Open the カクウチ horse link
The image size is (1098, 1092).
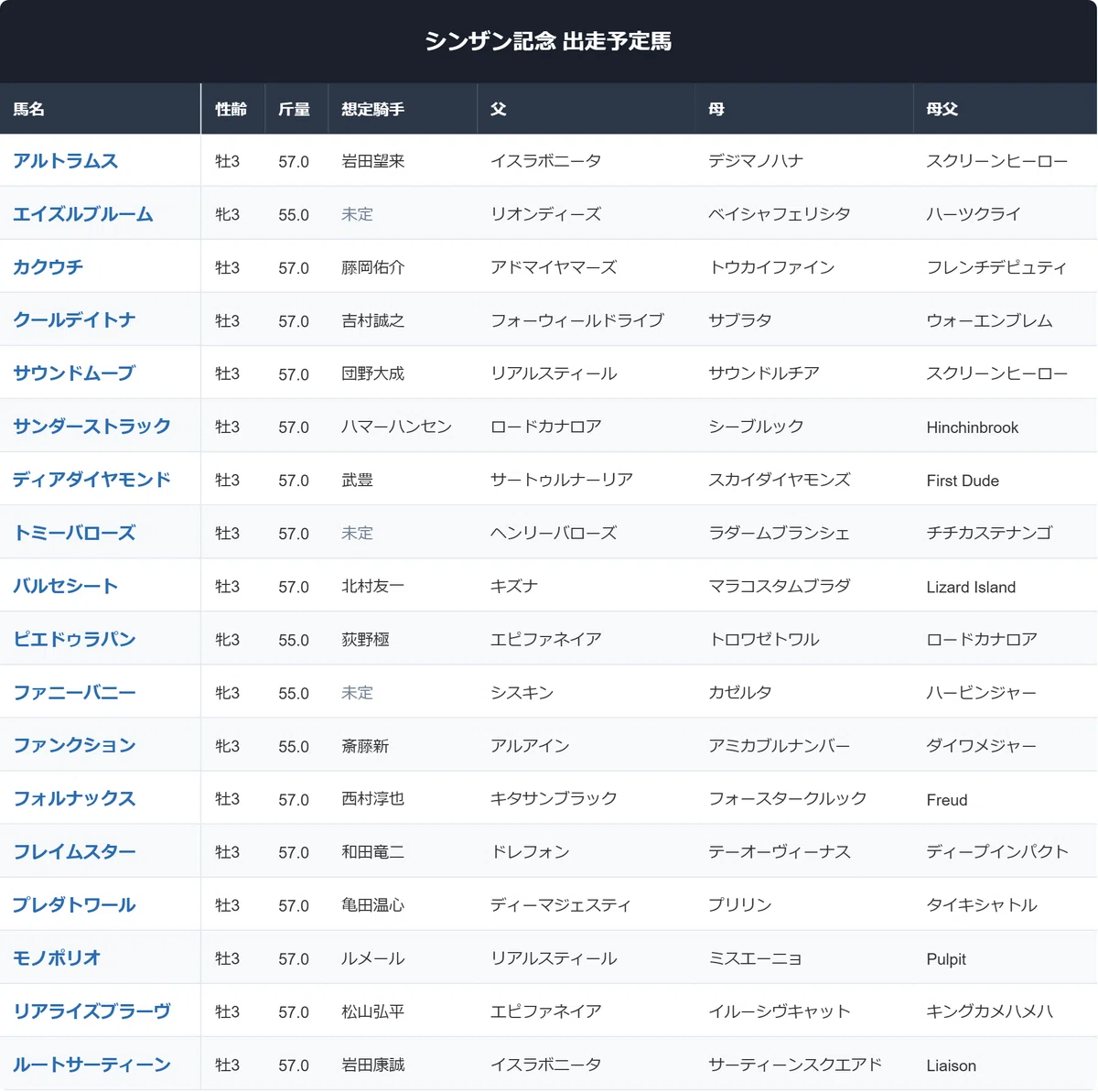pos(48,267)
